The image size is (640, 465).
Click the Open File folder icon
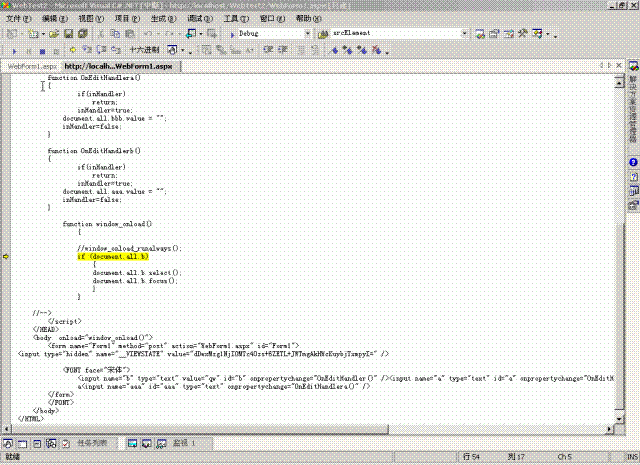[x=54, y=34]
